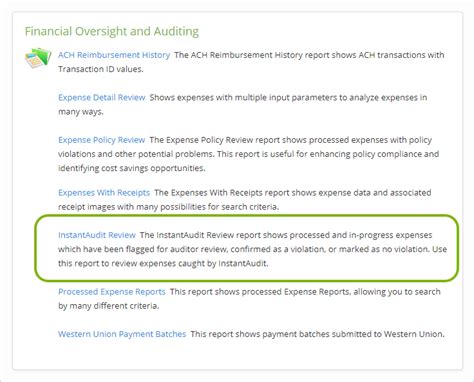Open the Expense Detail Review report
Viewport: 474px width, 382px height.
click(102, 97)
